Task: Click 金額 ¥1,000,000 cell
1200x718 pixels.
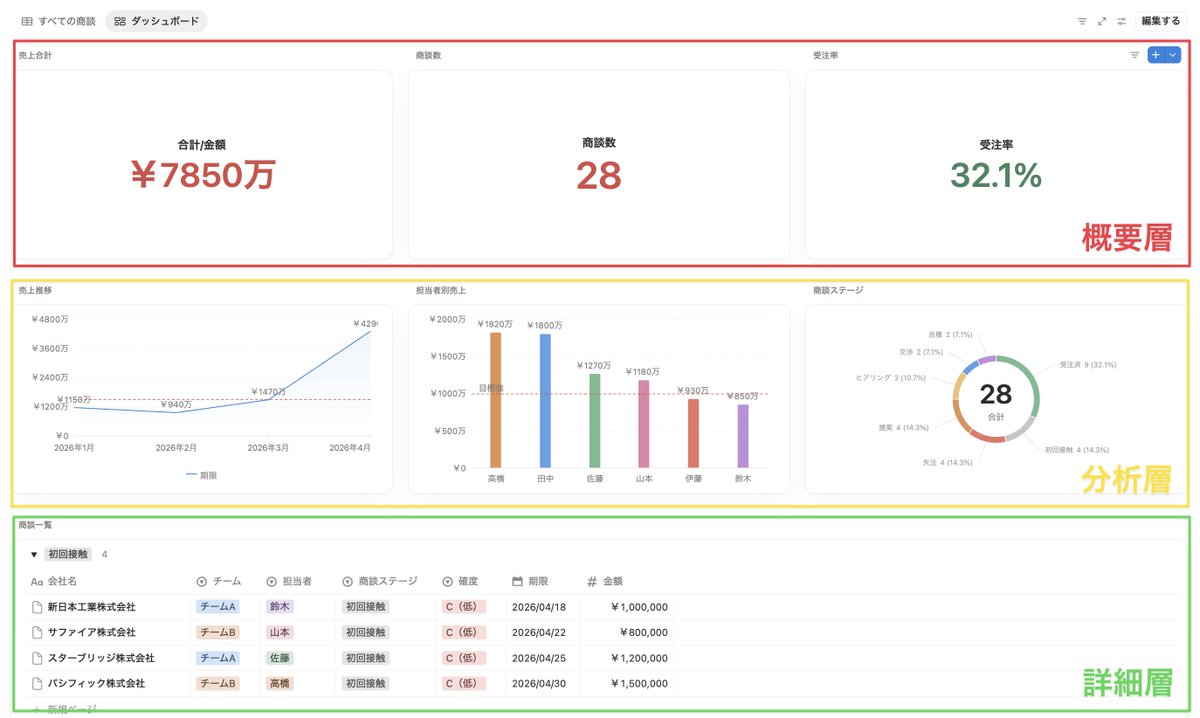Action: click(638, 607)
